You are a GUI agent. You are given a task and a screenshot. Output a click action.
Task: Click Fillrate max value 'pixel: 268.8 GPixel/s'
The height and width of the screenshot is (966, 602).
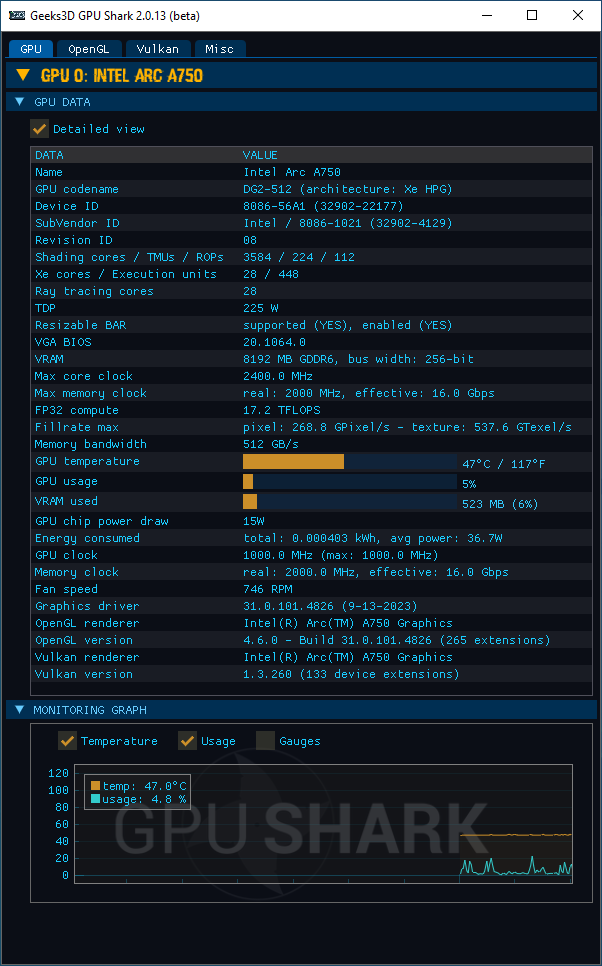coord(316,427)
